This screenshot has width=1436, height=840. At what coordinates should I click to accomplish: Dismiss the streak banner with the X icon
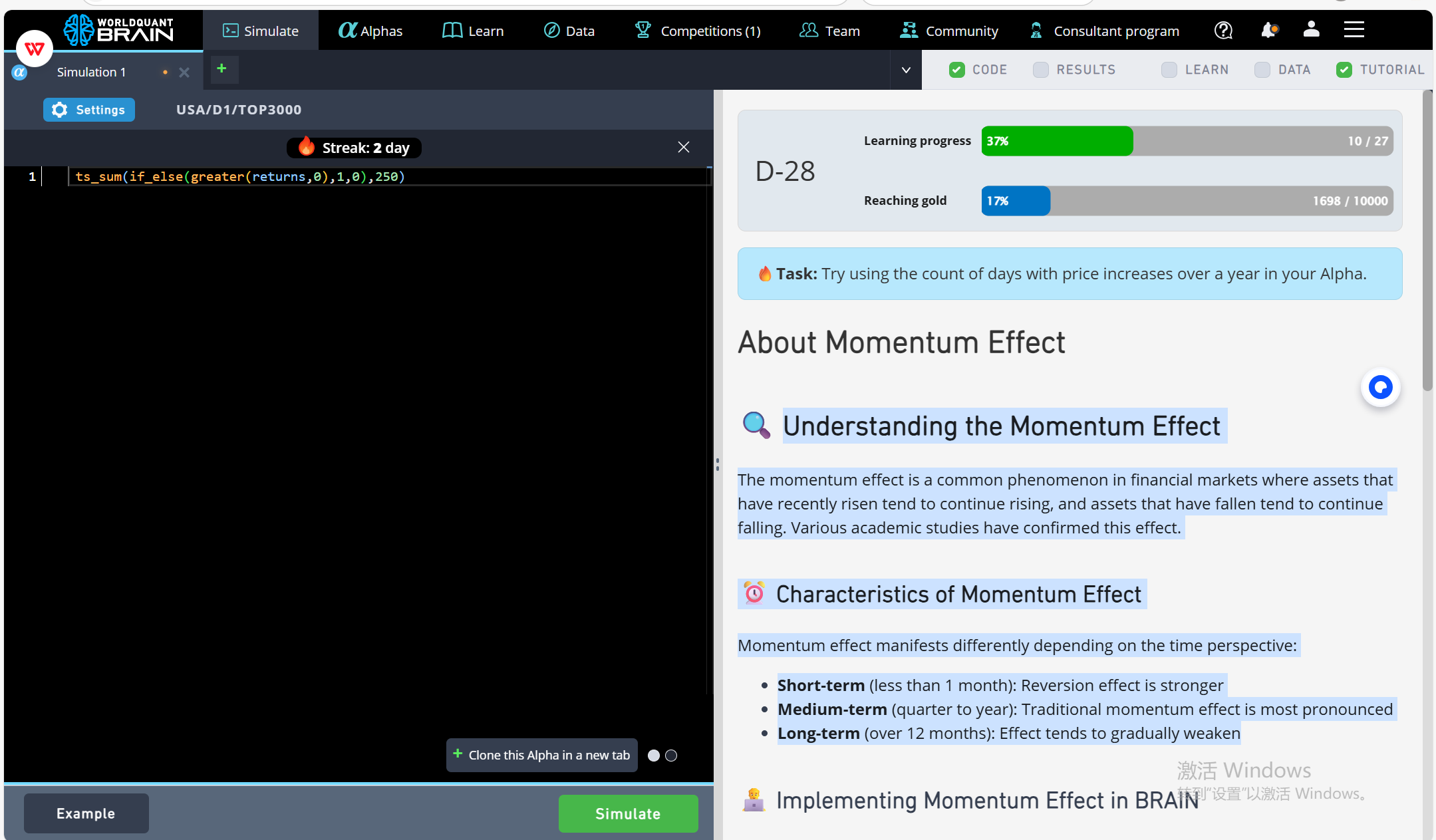pyautogui.click(x=683, y=147)
